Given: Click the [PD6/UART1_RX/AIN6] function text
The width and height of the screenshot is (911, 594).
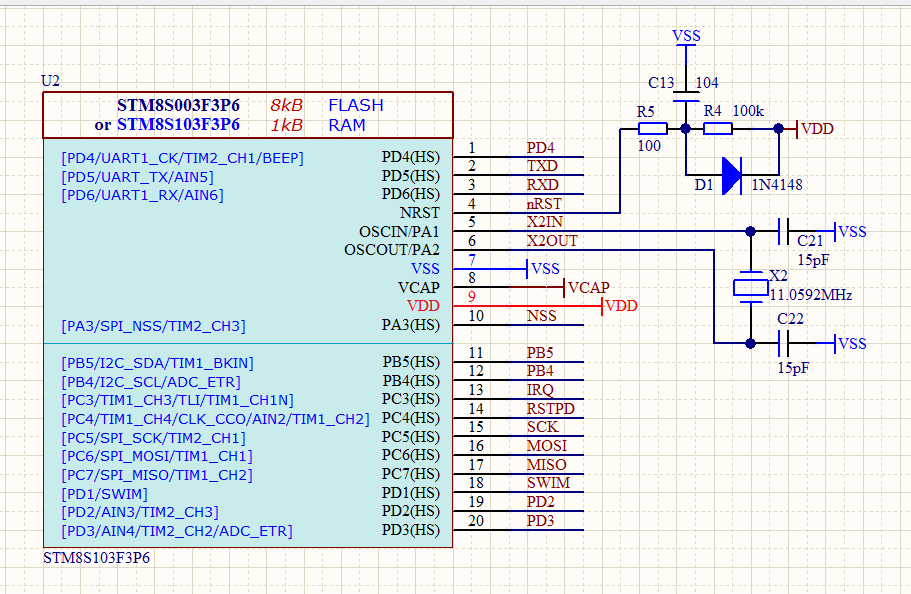Looking at the screenshot, I should point(142,195).
